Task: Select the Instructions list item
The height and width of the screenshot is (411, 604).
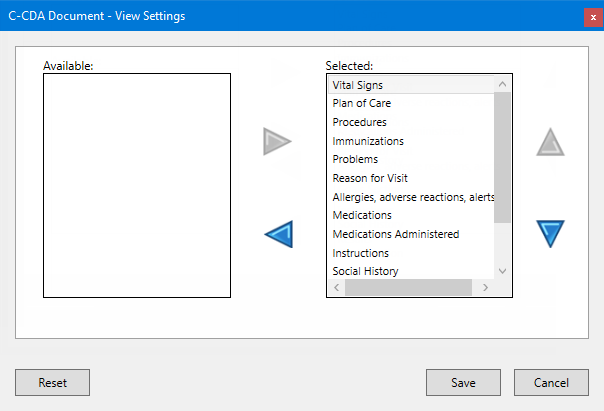Action: [361, 253]
